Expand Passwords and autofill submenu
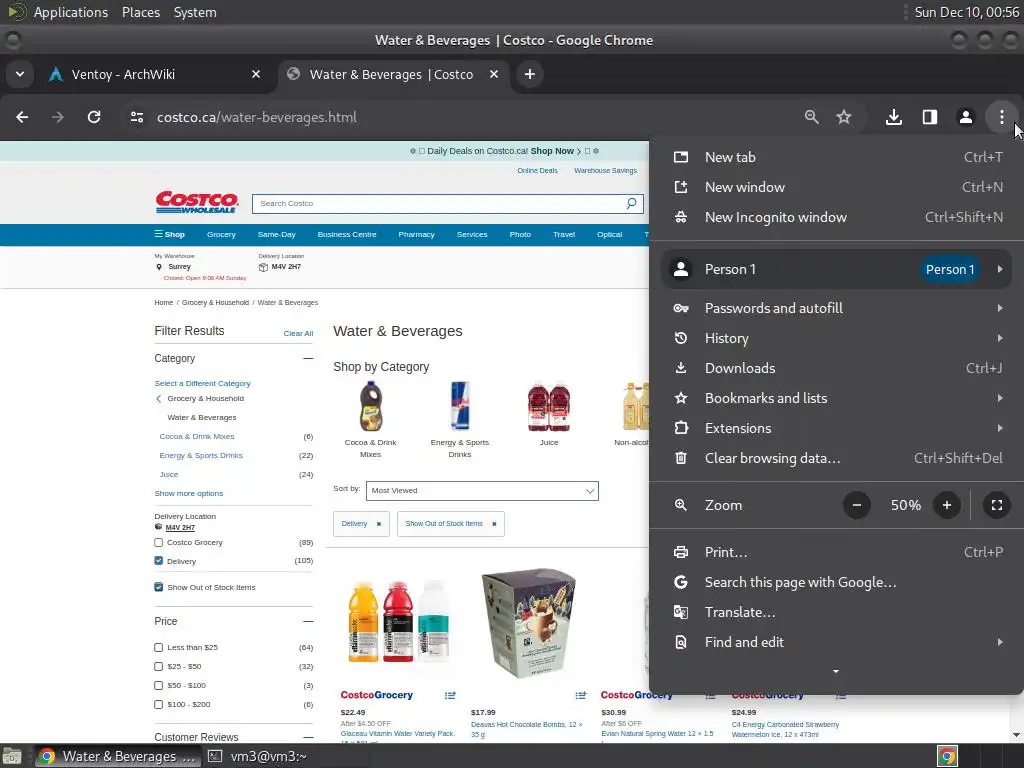This screenshot has height=768, width=1024. [837, 308]
